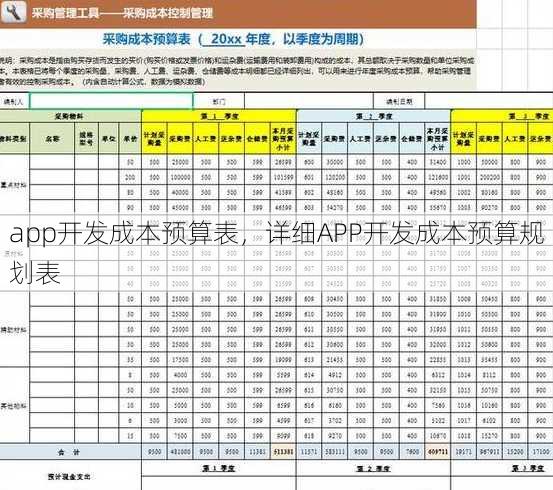Click the cell with value 40000
This screenshot has width=553, height=490.
tap(180, 192)
